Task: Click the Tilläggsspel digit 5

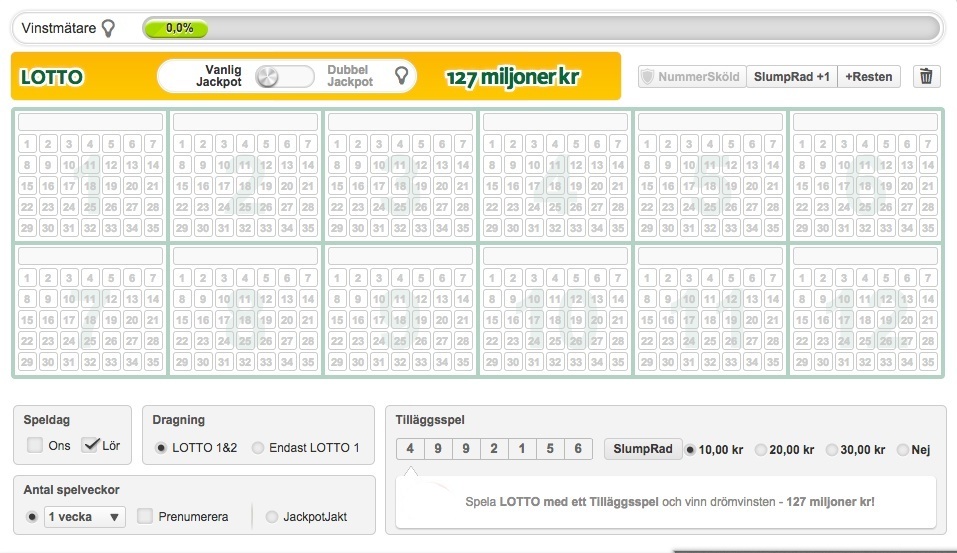Action: click(550, 449)
